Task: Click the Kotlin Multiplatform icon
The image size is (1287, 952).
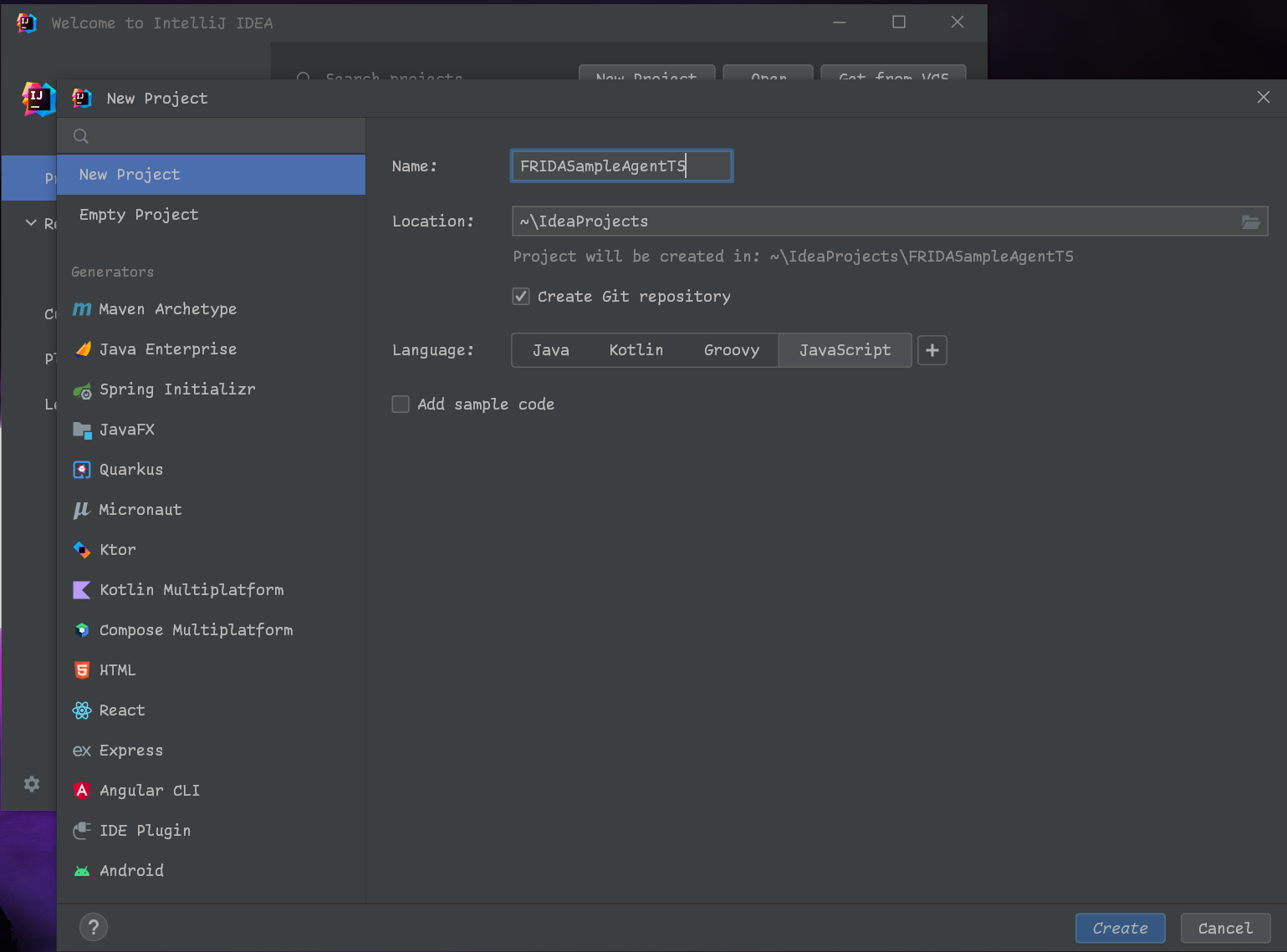Action: point(82,590)
